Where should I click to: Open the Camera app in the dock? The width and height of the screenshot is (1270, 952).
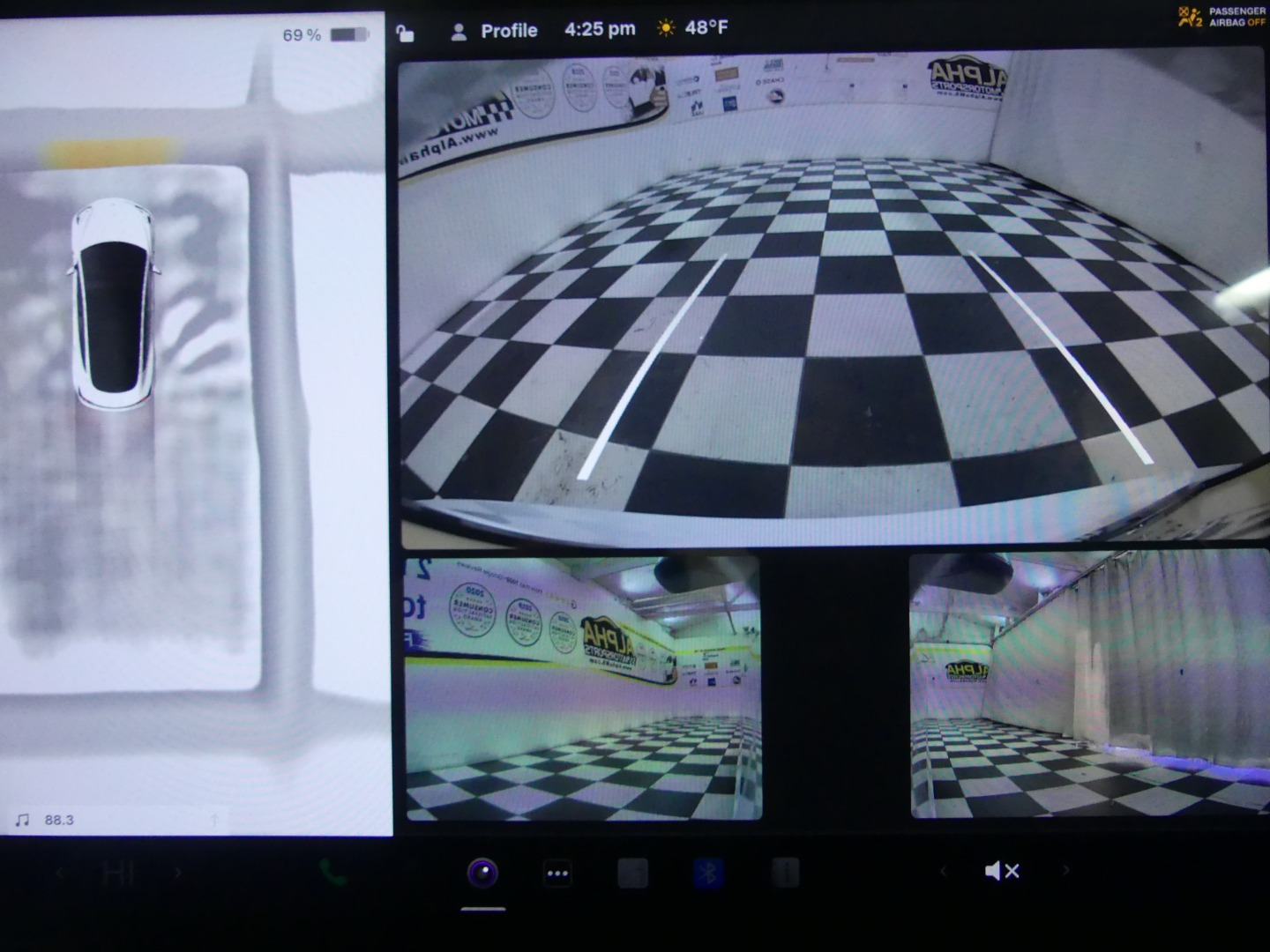click(482, 873)
